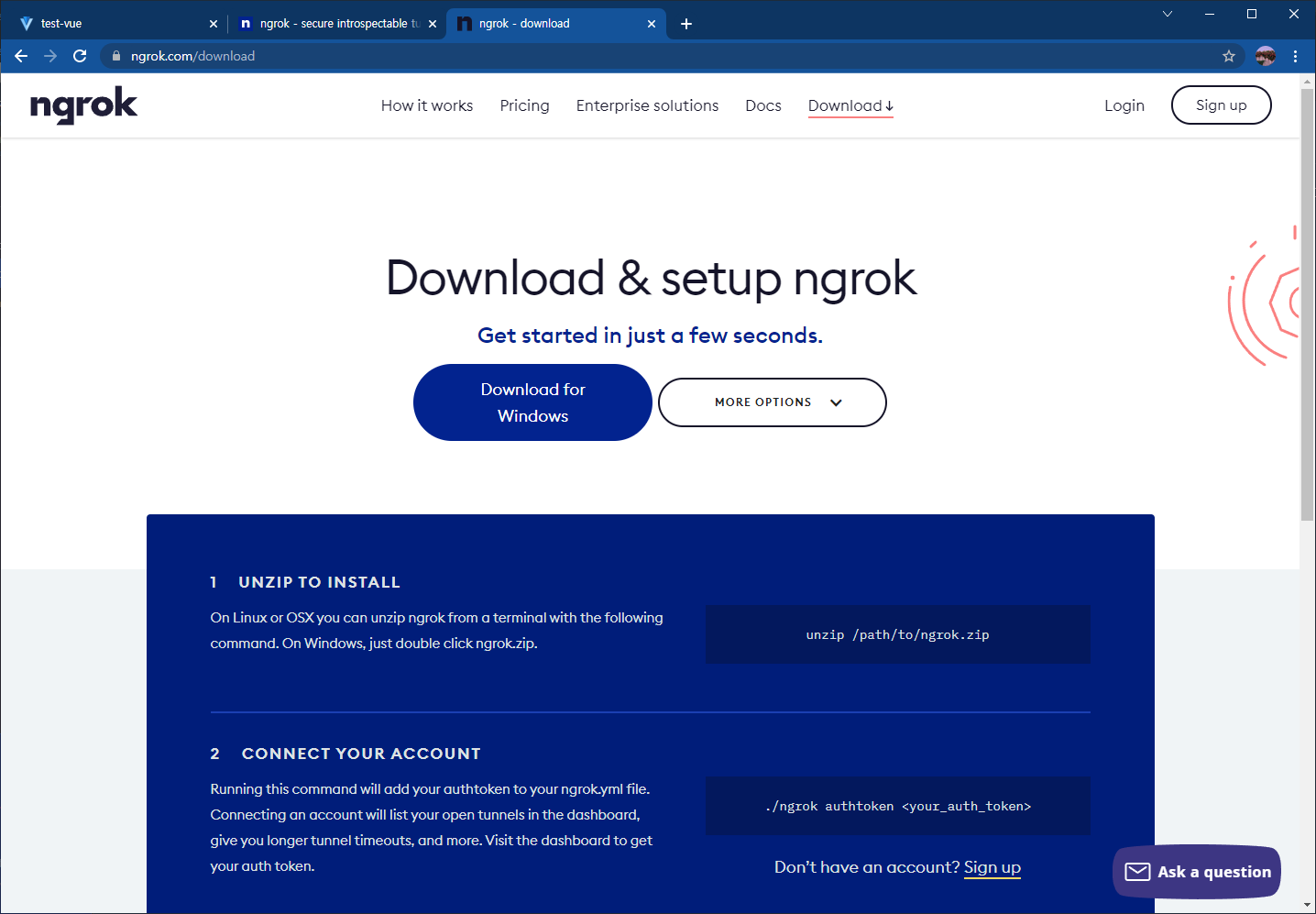Close the ngrok secure introspectable tab
The image size is (1316, 914).
click(x=433, y=24)
